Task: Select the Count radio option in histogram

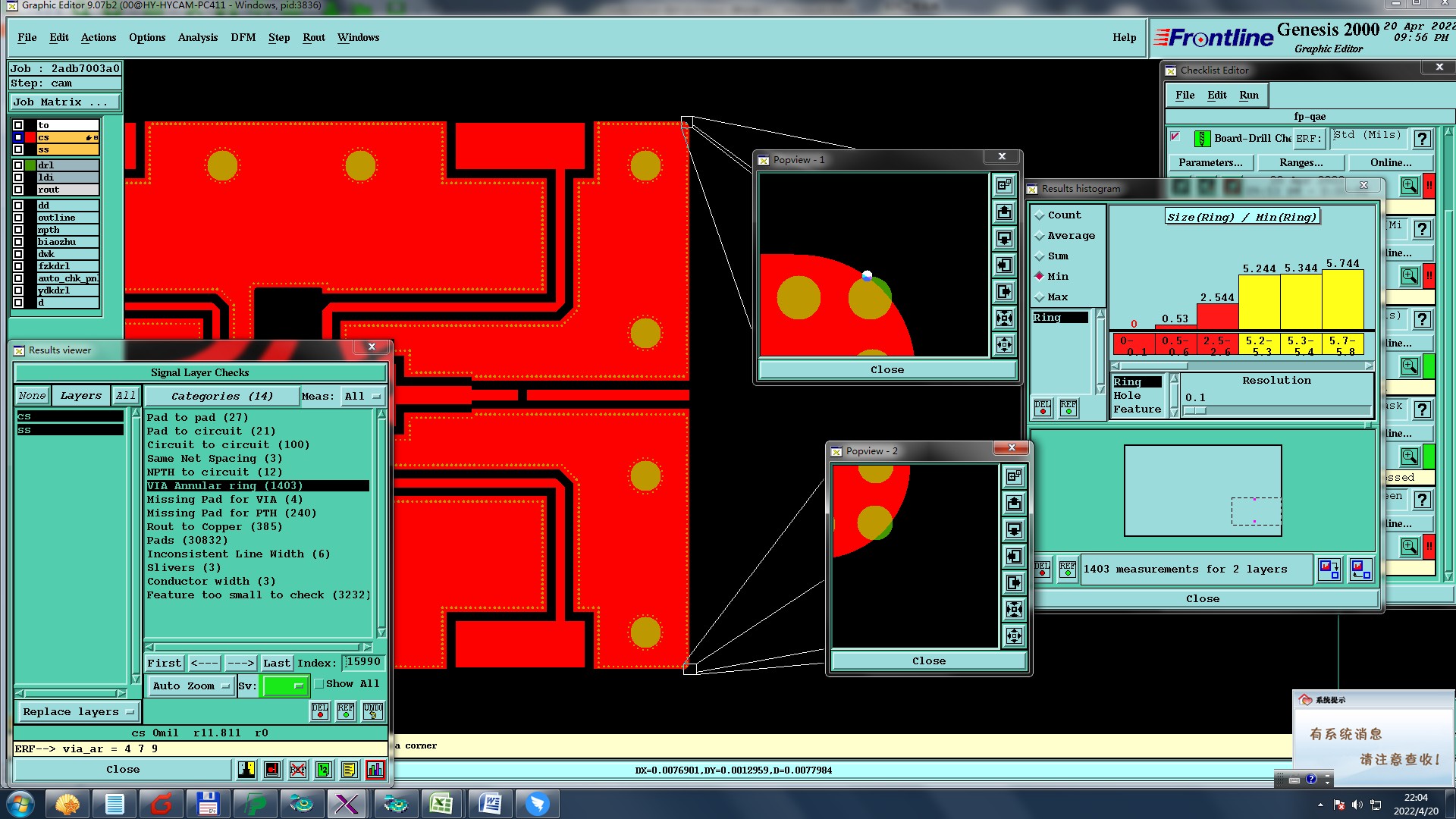Action: point(1040,215)
